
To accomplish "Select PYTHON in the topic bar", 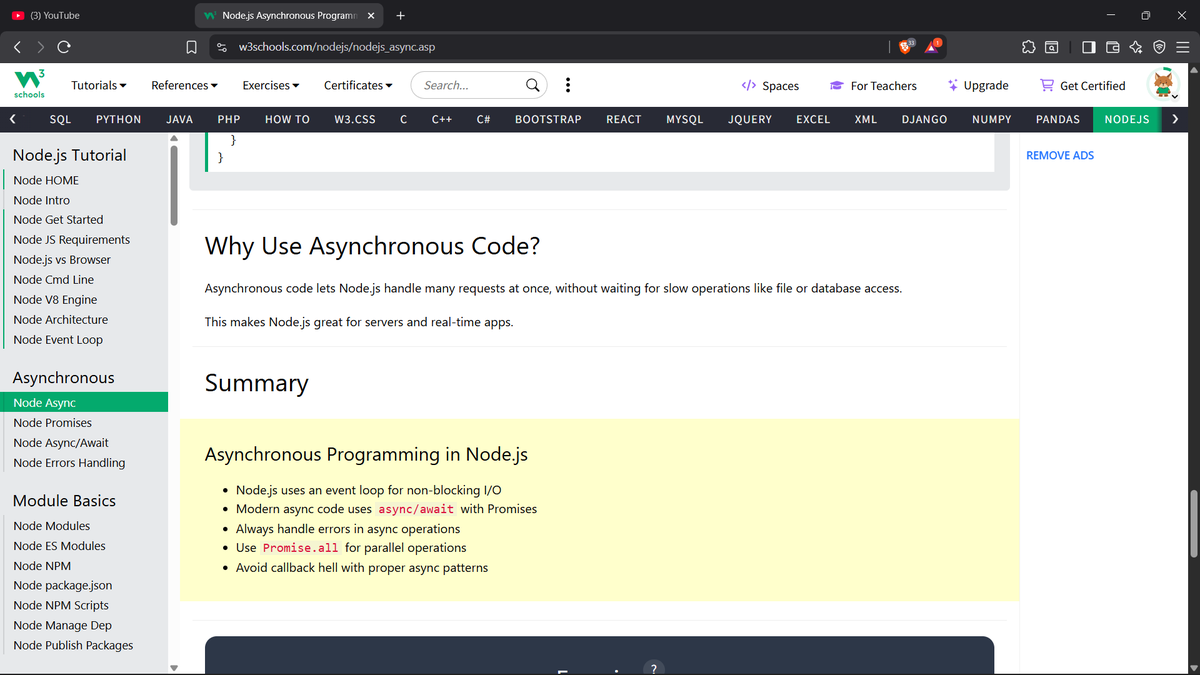I will [x=118, y=119].
